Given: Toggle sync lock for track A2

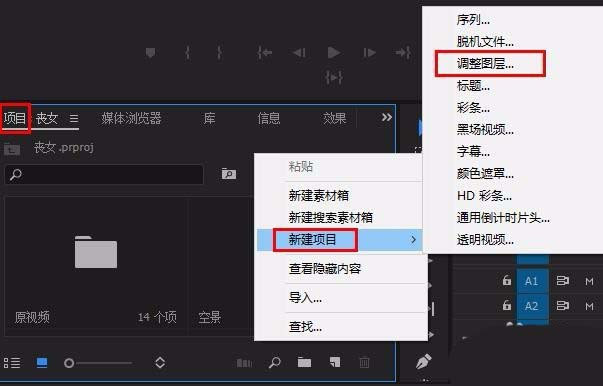Looking at the screenshot, I should [563, 306].
